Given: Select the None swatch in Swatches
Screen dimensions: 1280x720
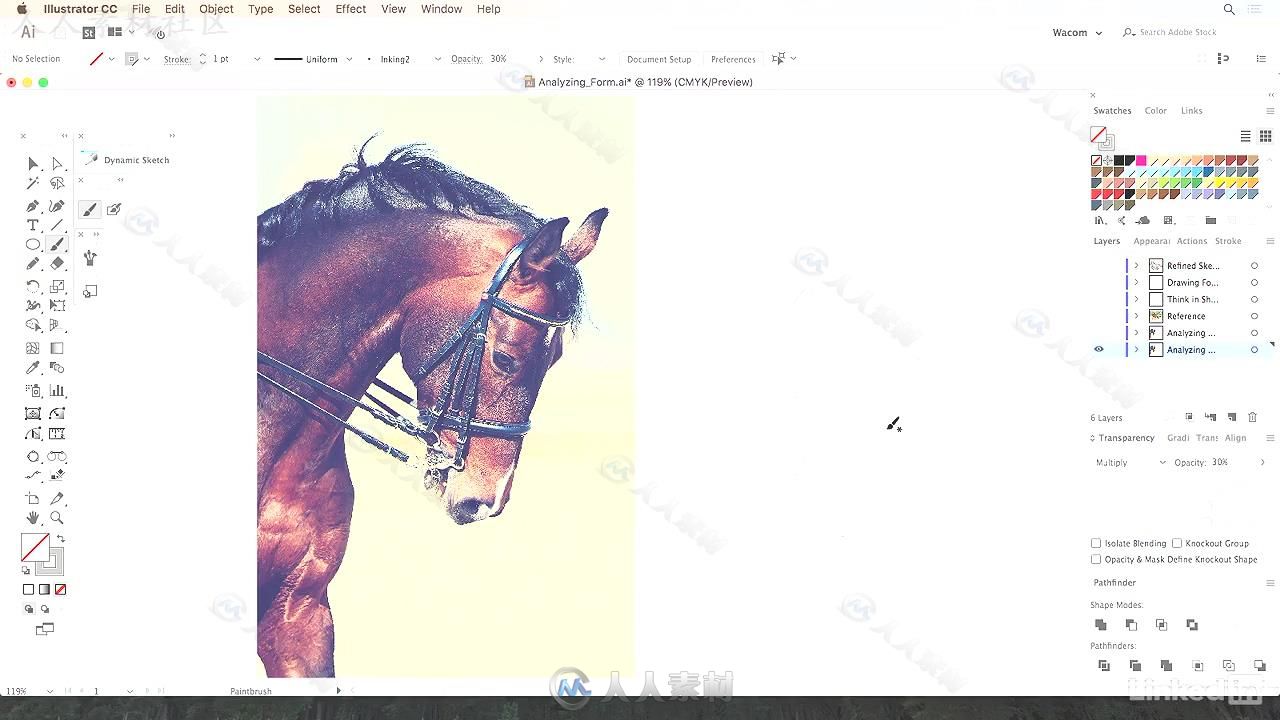Looking at the screenshot, I should (1096, 160).
